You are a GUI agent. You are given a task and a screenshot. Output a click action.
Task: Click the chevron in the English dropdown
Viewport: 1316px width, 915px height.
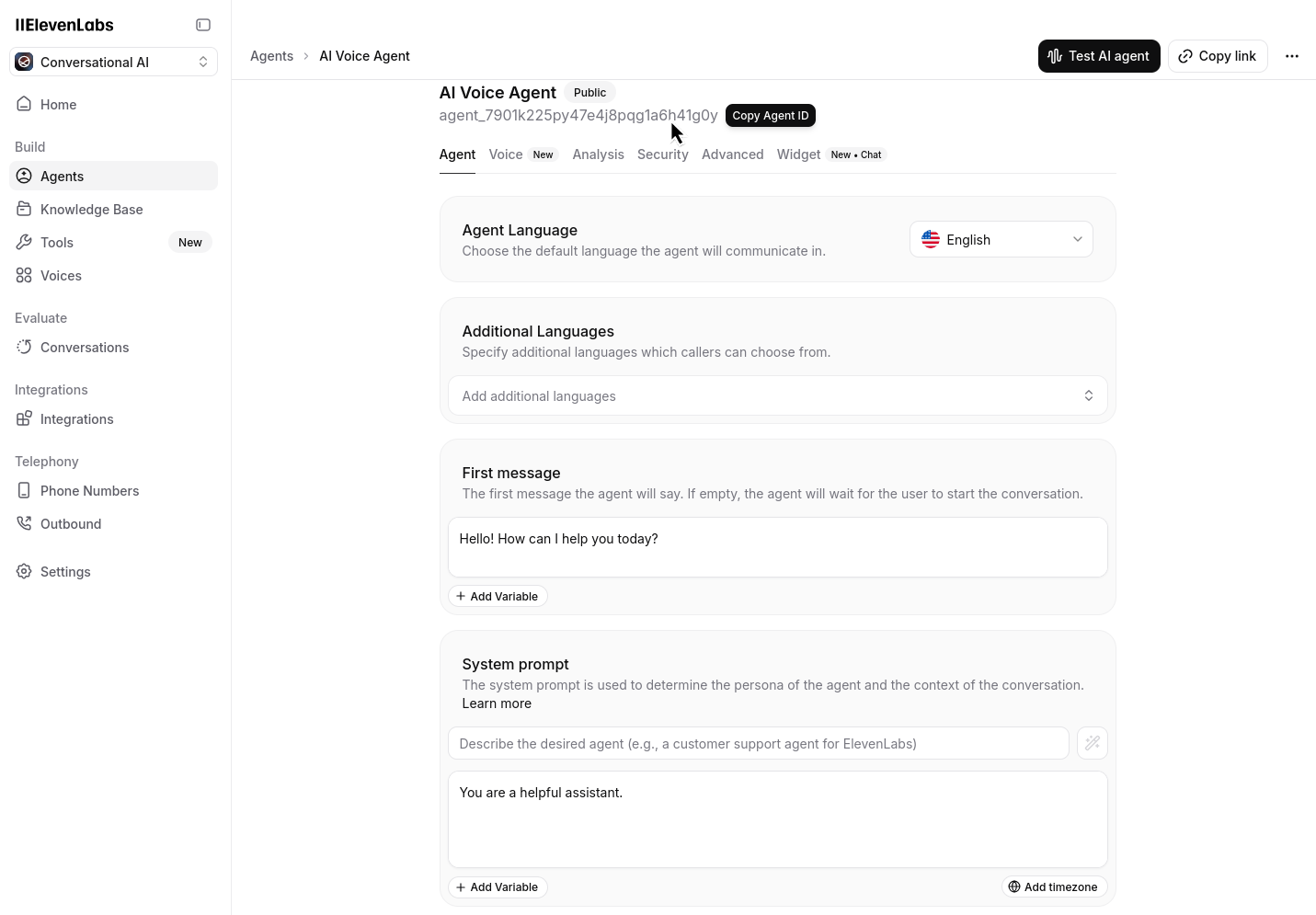pos(1078,239)
